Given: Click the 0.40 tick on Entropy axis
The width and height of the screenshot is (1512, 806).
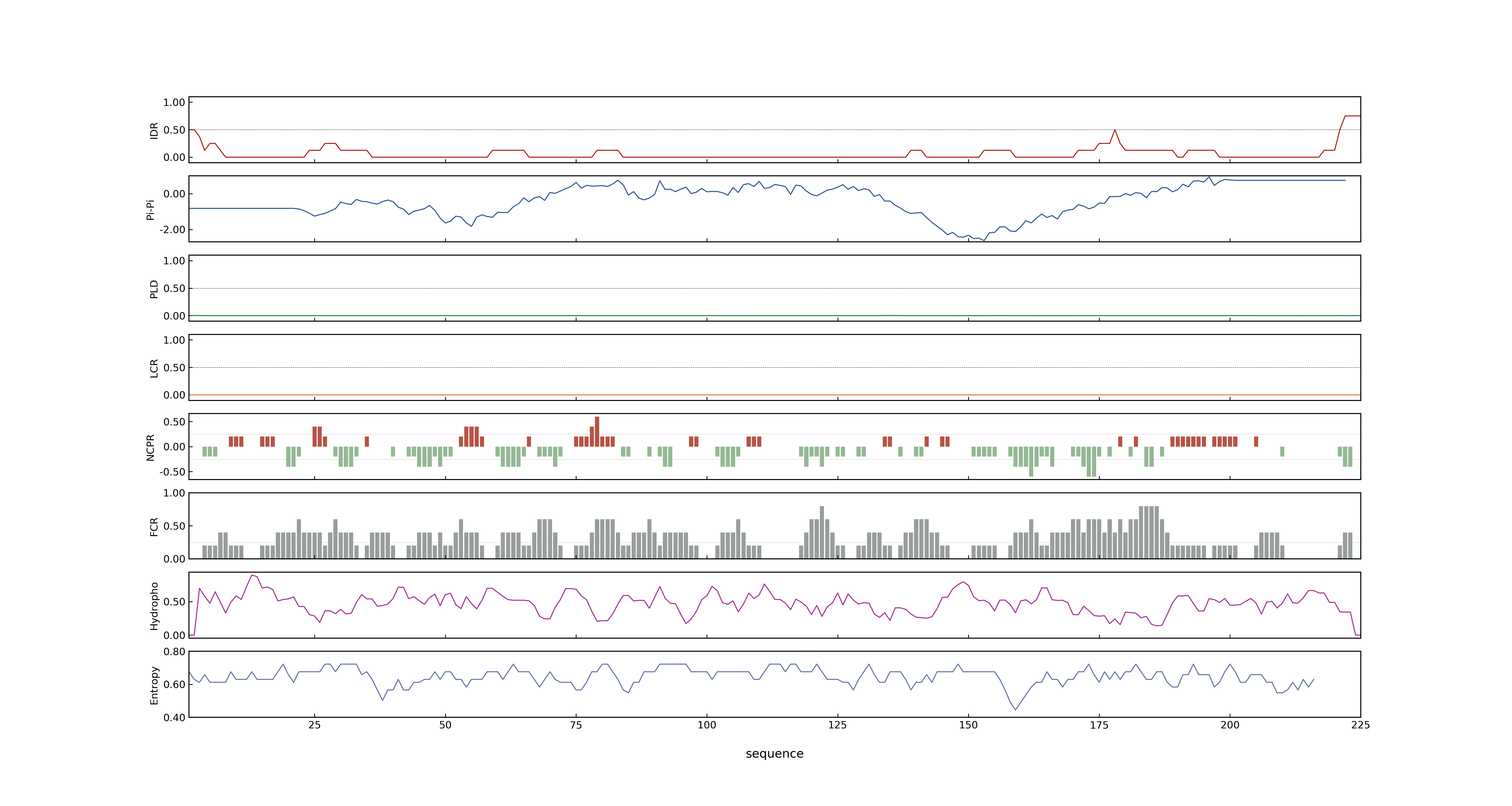Looking at the screenshot, I should click(x=174, y=717).
